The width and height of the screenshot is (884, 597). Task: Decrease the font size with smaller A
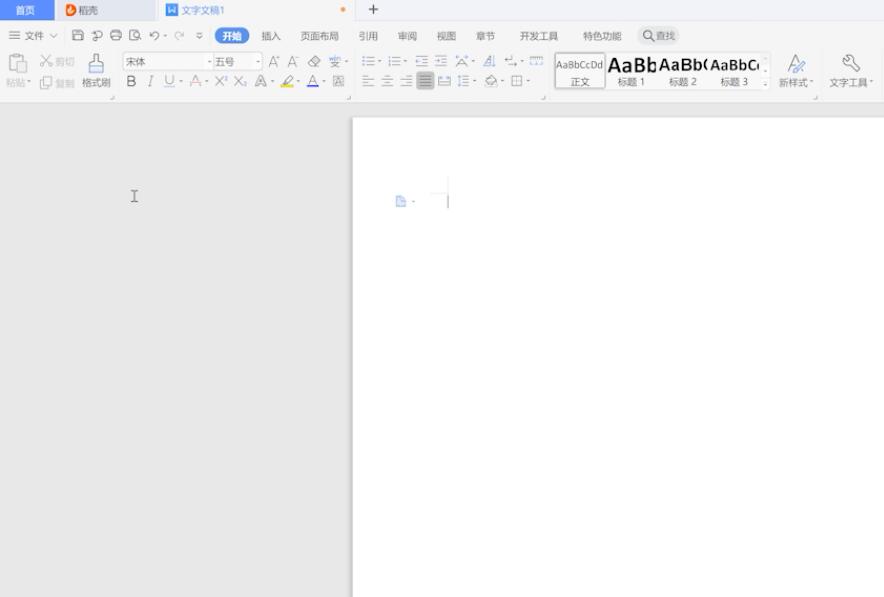pos(293,61)
